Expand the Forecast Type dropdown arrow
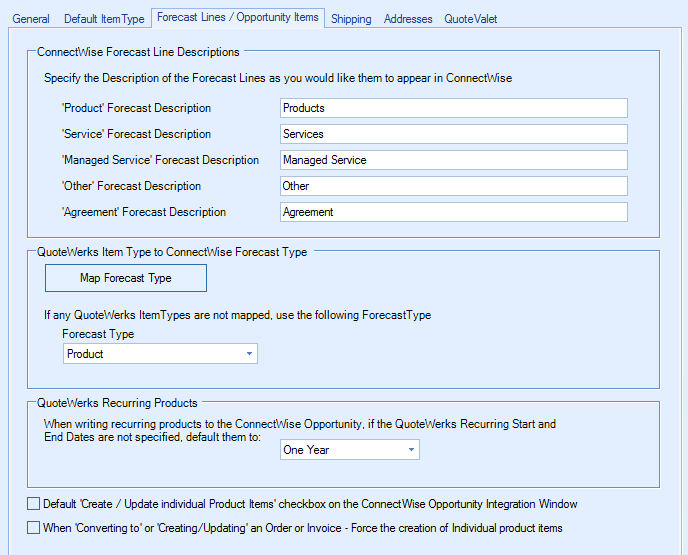Screen dimensions: 688x555 tap(249, 354)
